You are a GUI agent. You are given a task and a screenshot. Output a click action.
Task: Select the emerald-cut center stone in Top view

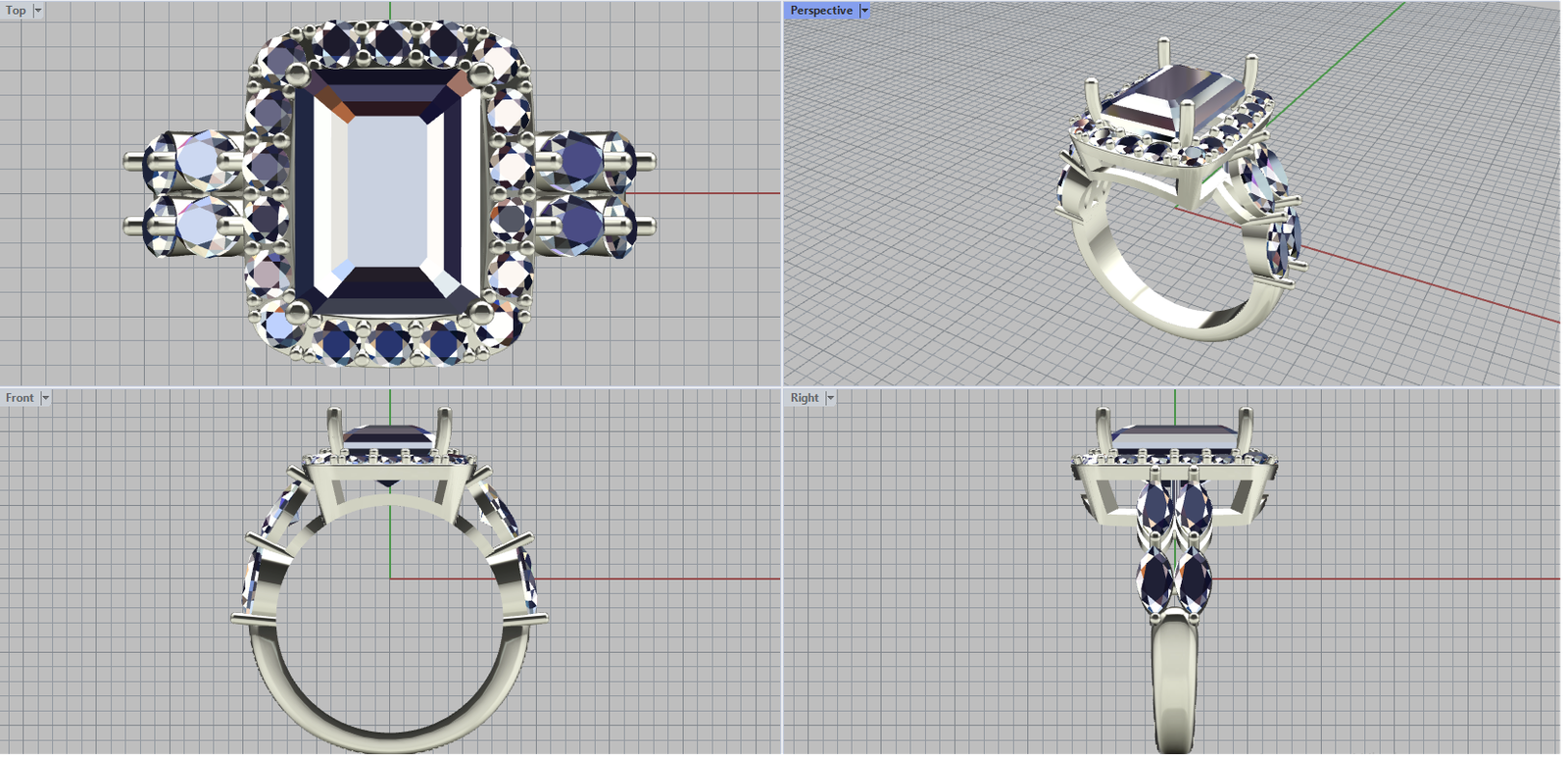pyautogui.click(x=389, y=192)
